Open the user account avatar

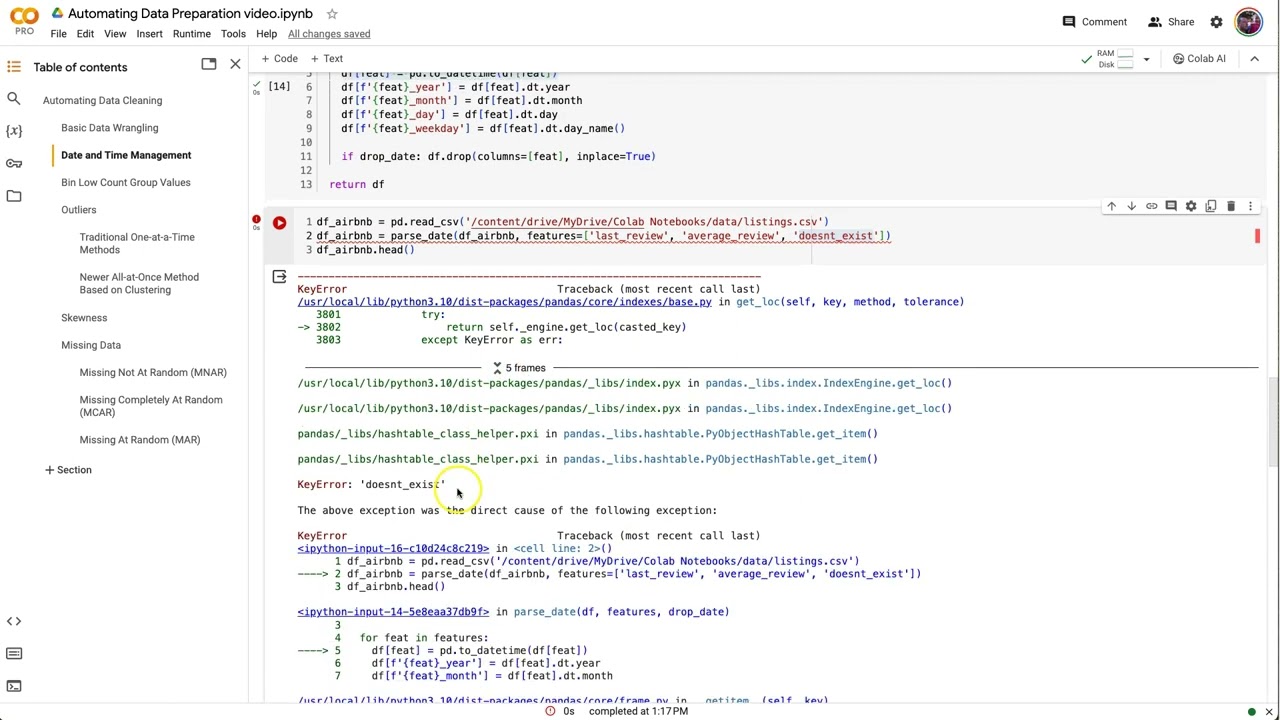click(1248, 21)
